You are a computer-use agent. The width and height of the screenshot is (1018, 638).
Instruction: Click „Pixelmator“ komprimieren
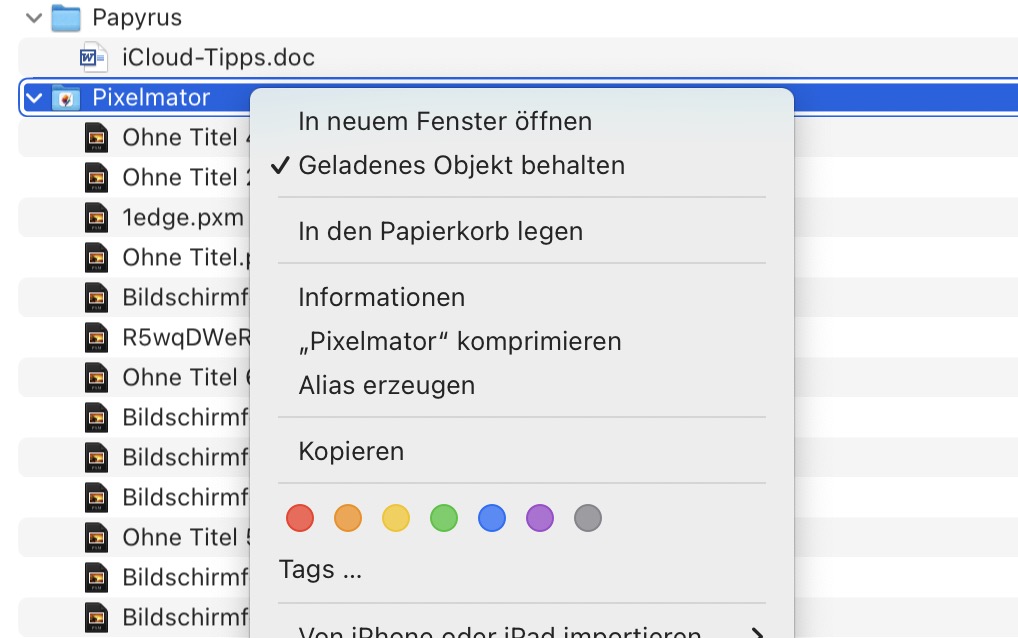click(x=459, y=341)
